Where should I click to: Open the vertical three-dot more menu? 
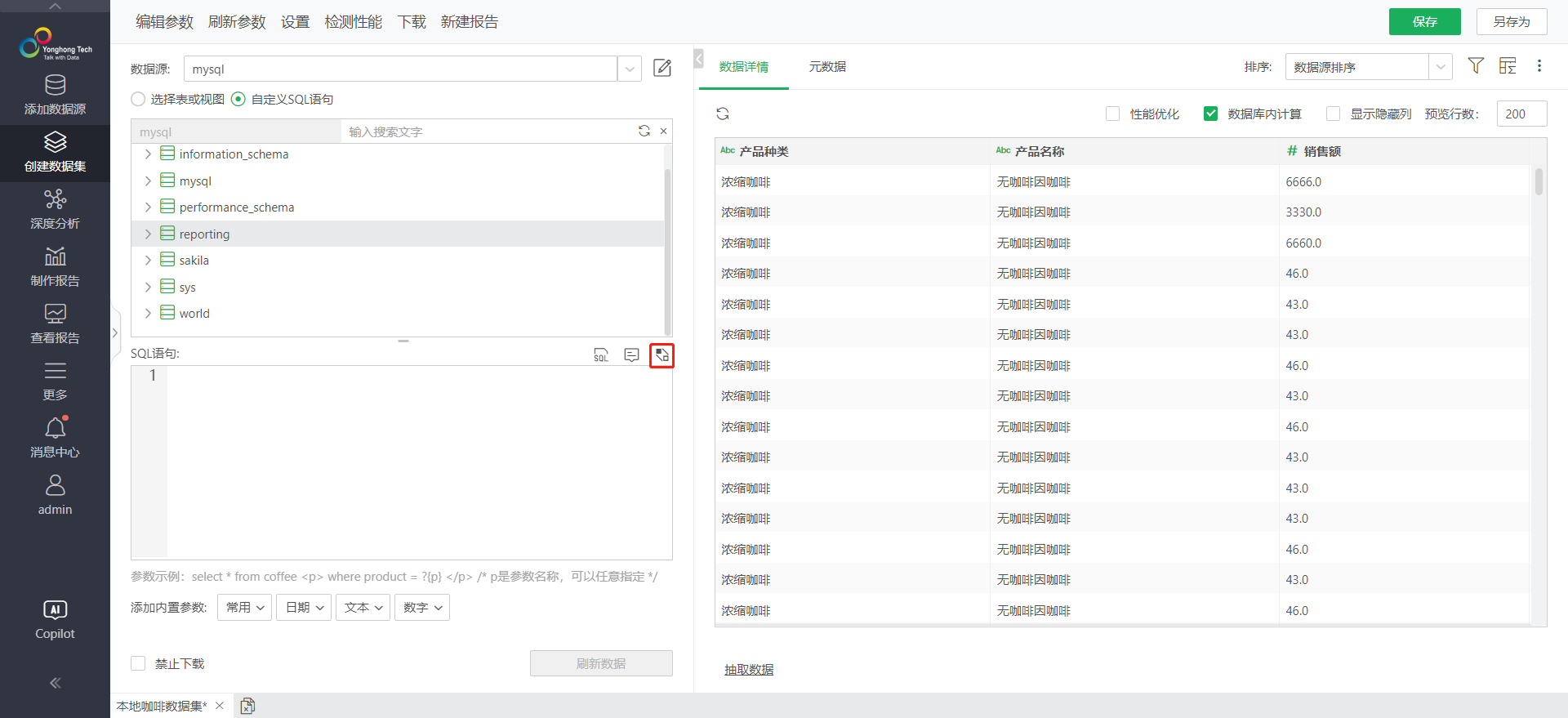(1539, 65)
